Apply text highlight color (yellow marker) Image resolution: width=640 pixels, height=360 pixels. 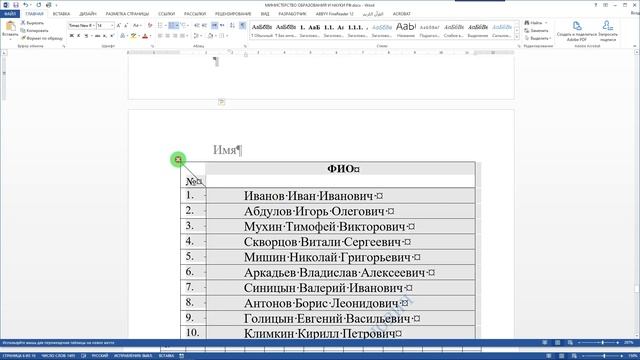133,36
